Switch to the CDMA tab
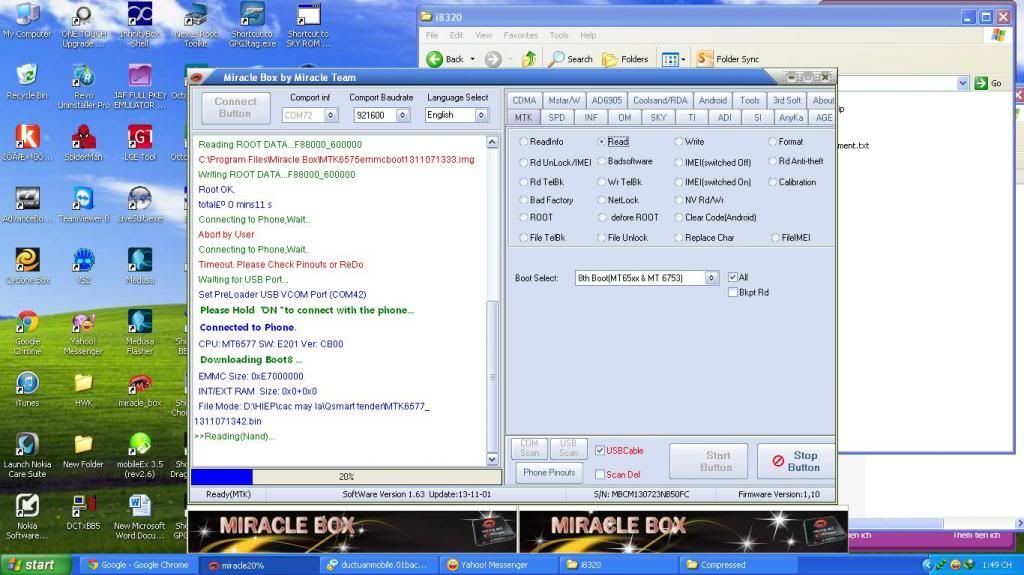 [x=524, y=100]
